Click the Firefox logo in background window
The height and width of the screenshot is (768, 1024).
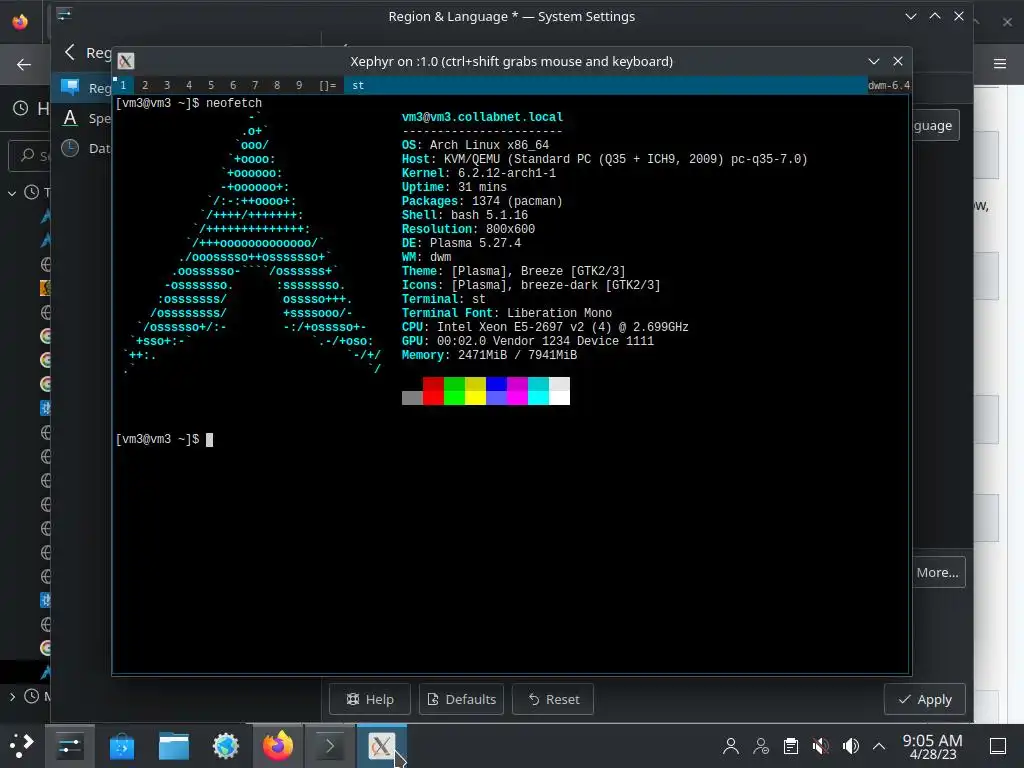click(20, 22)
